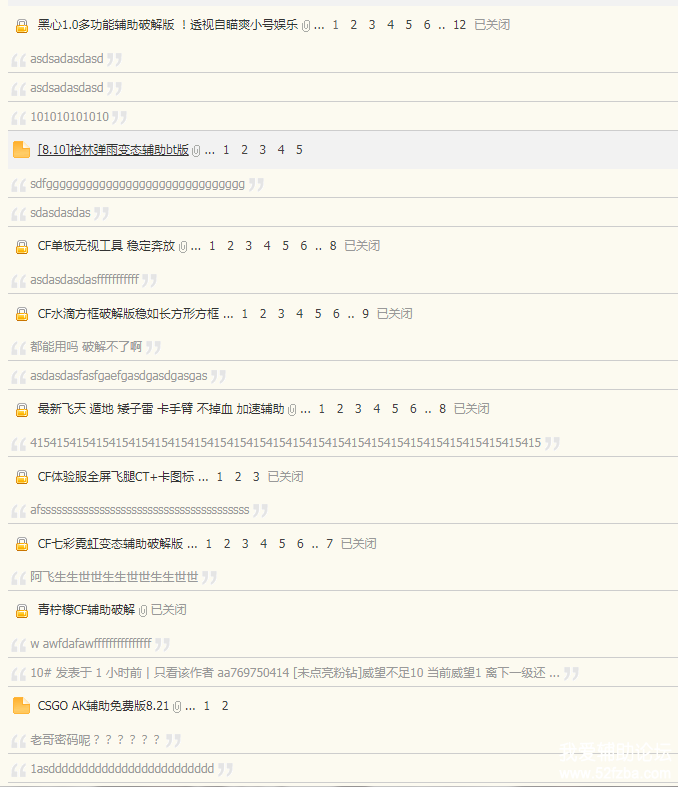This screenshot has height=787, width=678.
Task: Go to page 6 of 黑心1.0 thread
Action: pyautogui.click(x=427, y=25)
